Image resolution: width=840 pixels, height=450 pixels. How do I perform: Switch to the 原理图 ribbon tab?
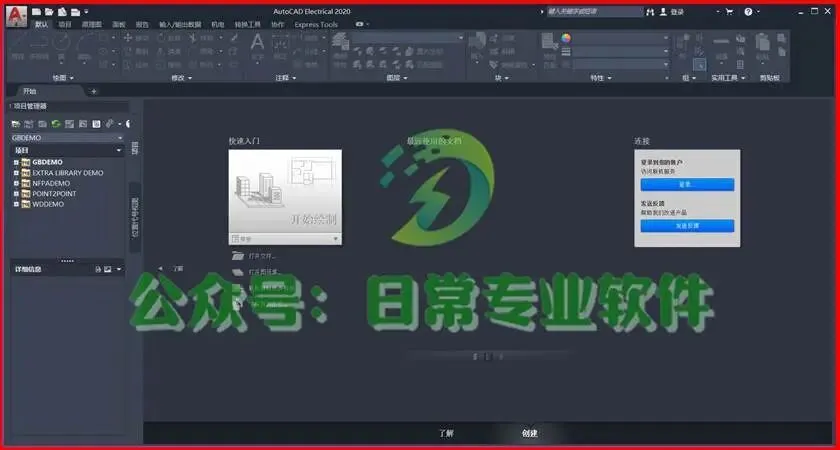click(92, 25)
